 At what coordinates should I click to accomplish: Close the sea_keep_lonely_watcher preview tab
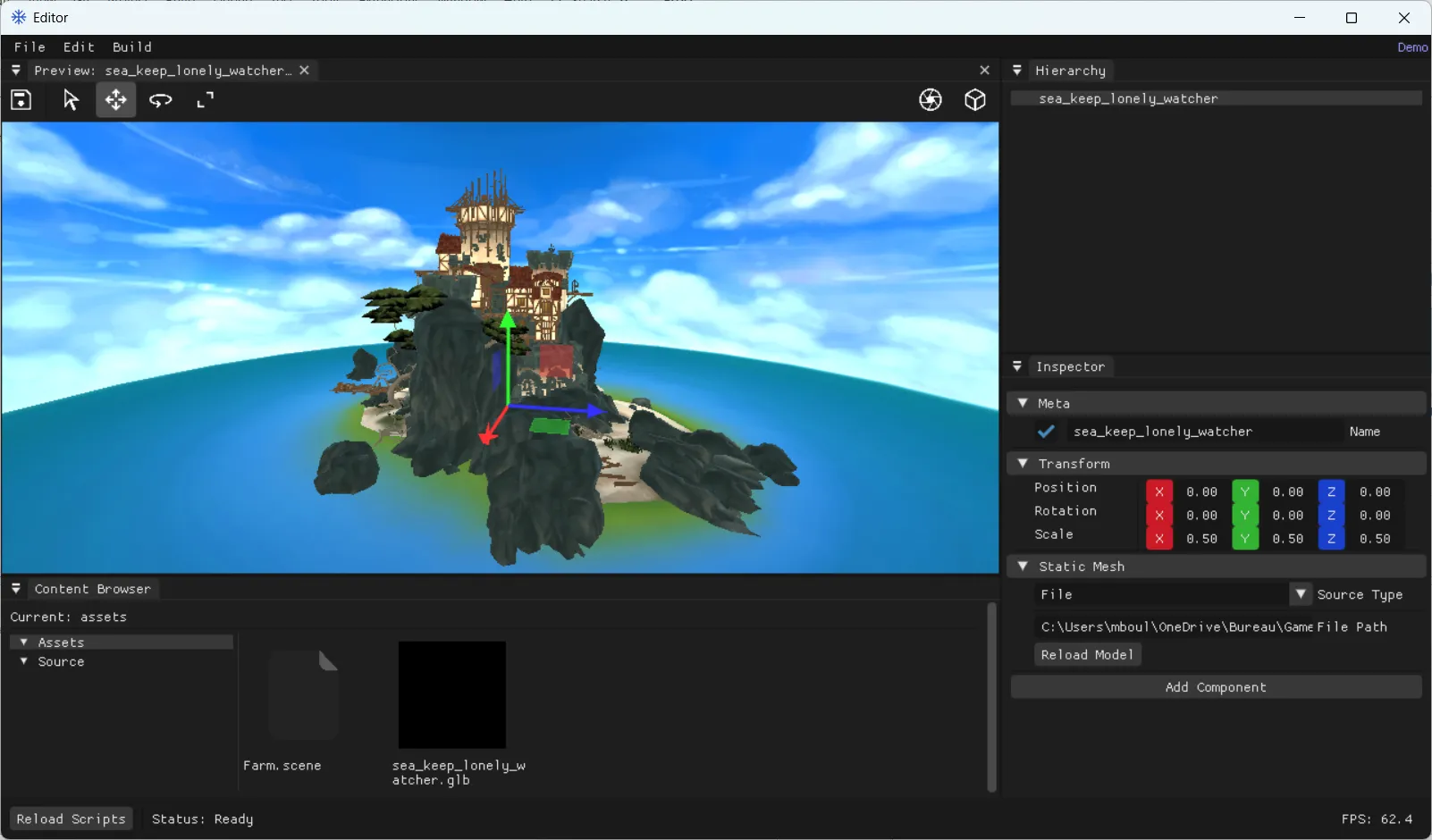(304, 71)
